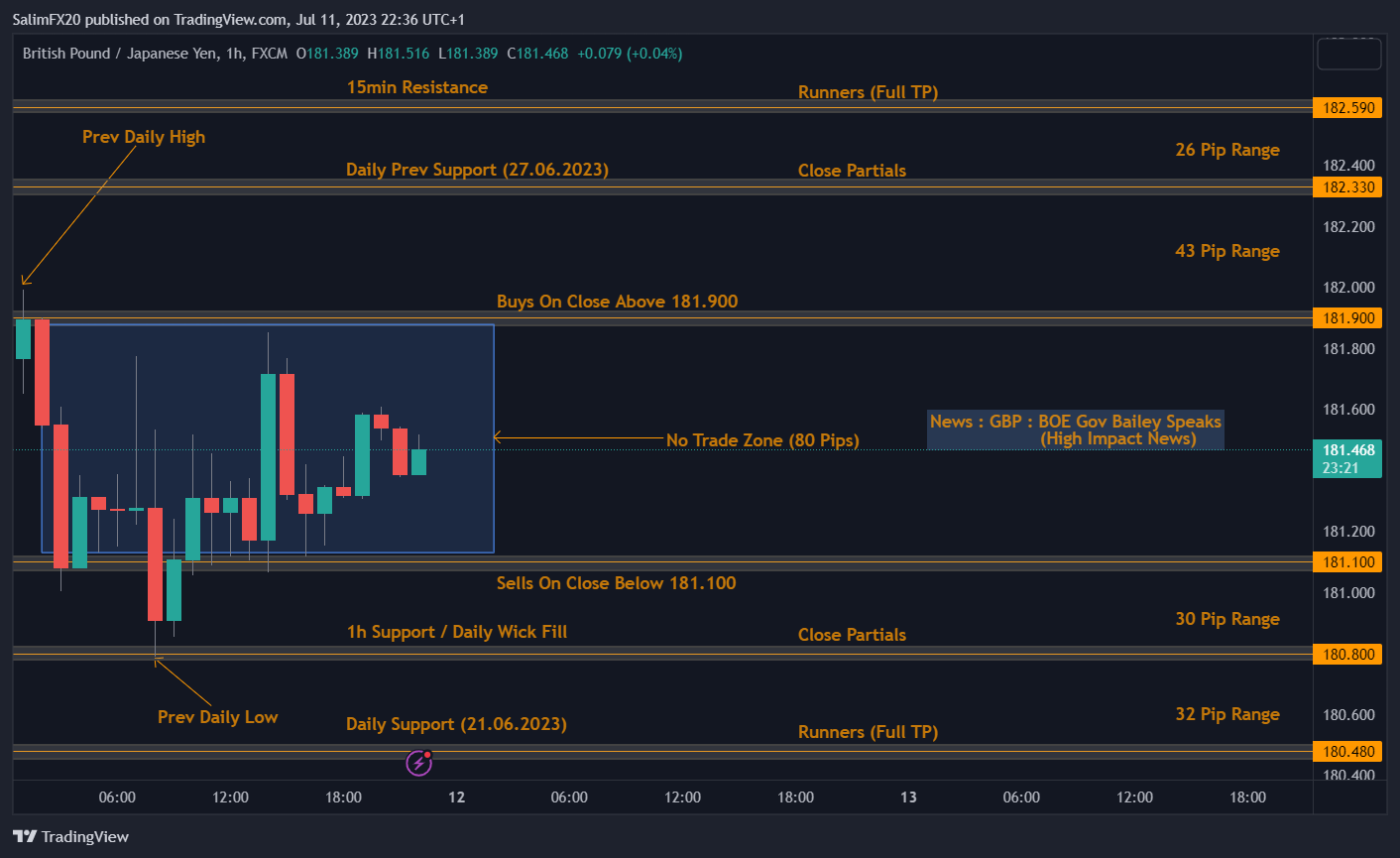1400x858 pixels.
Task: Click the Sells On Close Below 181.100 label
Action: [x=616, y=583]
